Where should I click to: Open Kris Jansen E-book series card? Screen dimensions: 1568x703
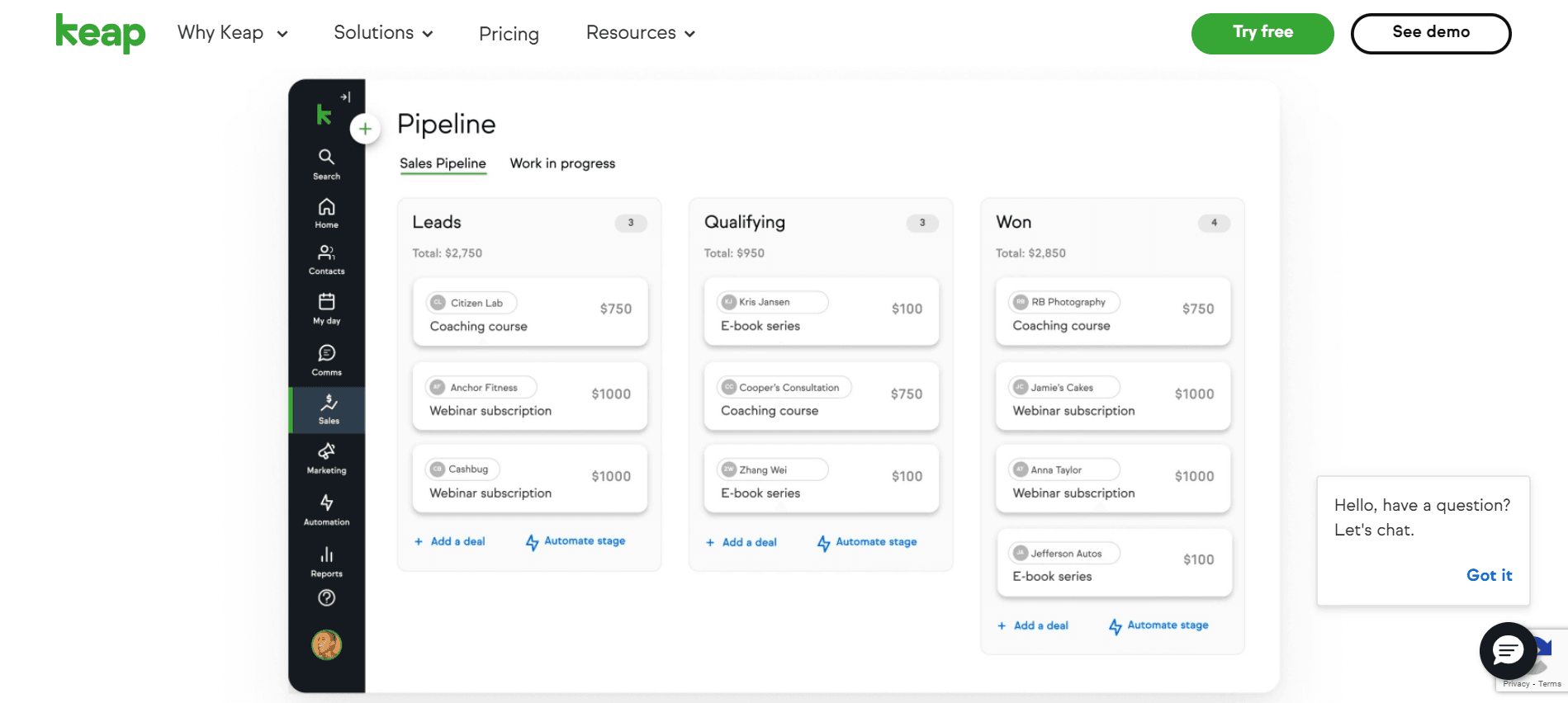tap(822, 312)
